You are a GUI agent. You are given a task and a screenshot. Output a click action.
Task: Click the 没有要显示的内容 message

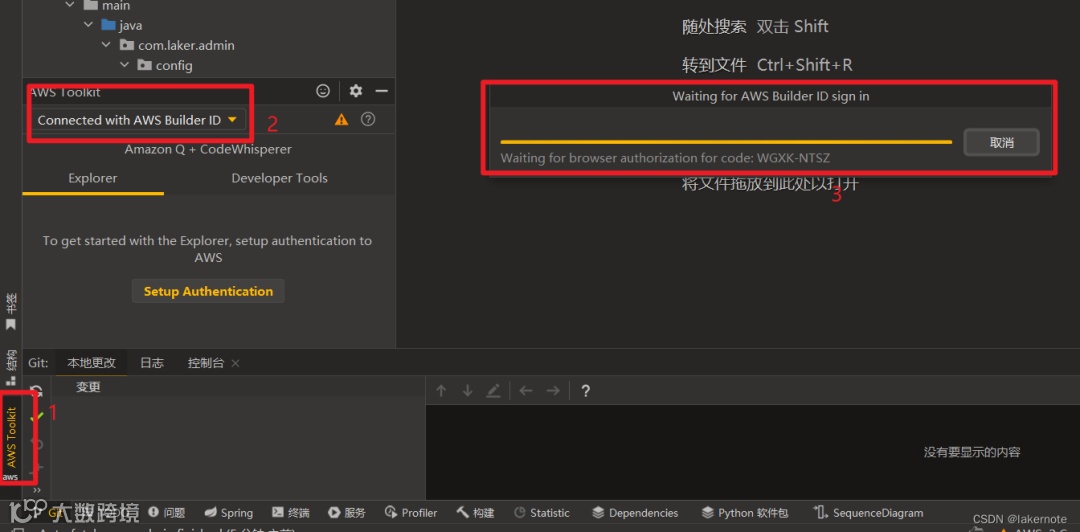point(972,453)
